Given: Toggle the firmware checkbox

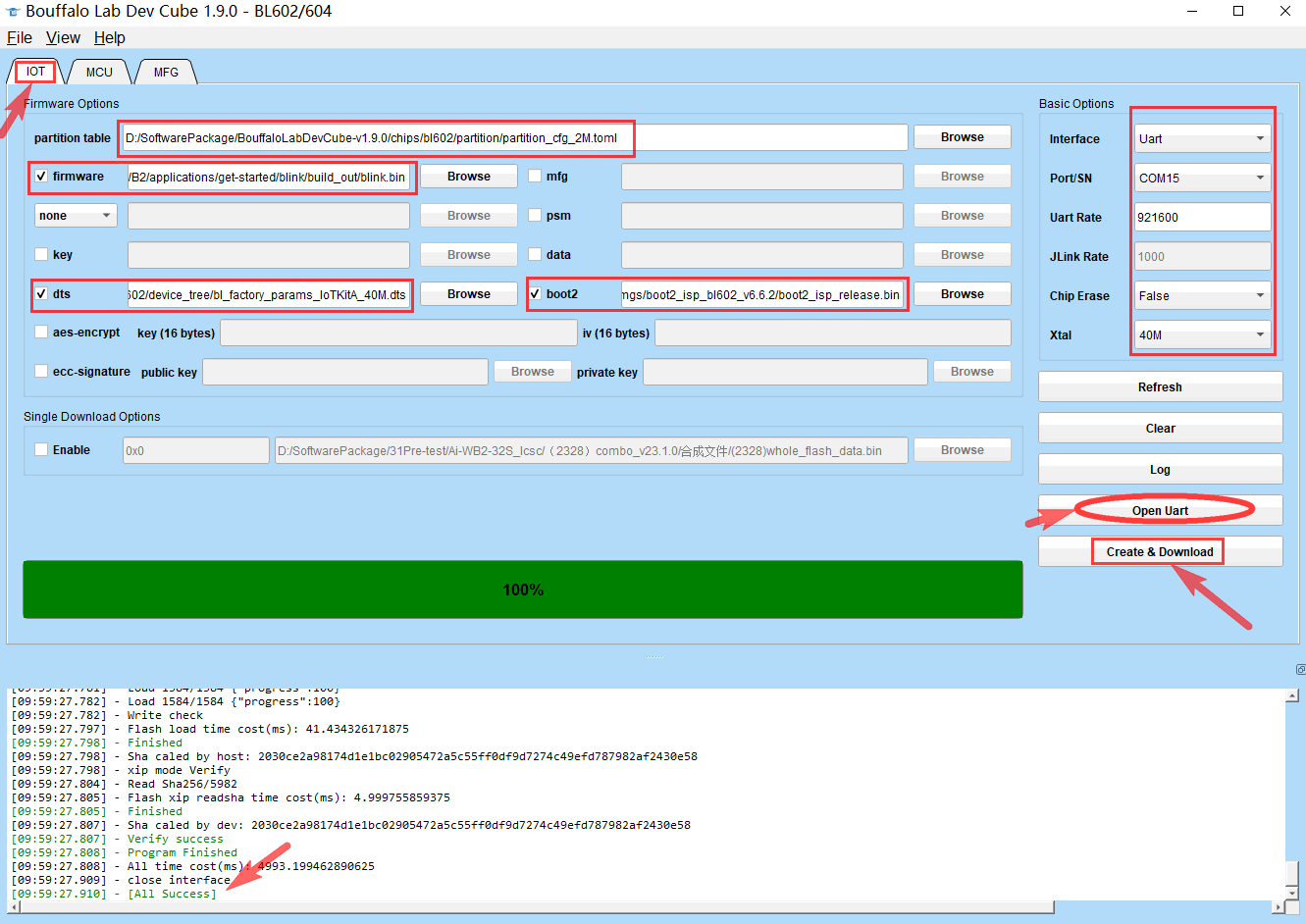Looking at the screenshot, I should [41, 177].
